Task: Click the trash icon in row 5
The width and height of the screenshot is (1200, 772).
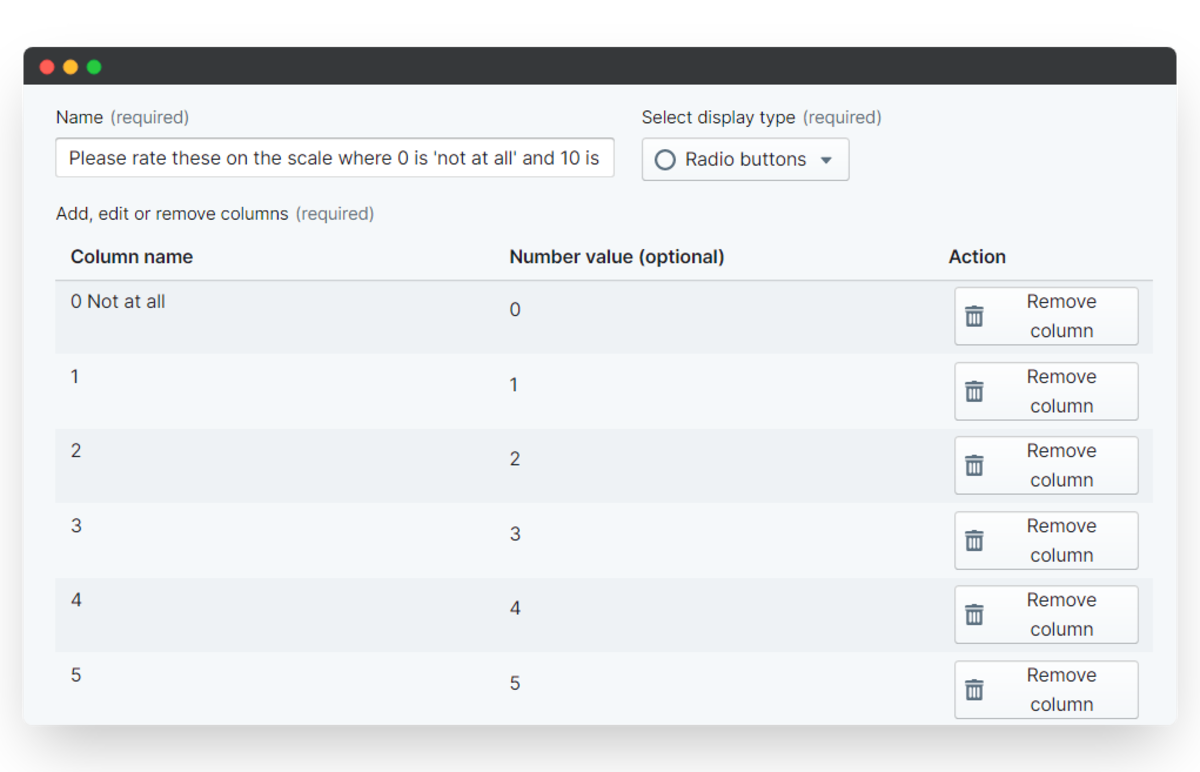Action: pyautogui.click(x=974, y=690)
